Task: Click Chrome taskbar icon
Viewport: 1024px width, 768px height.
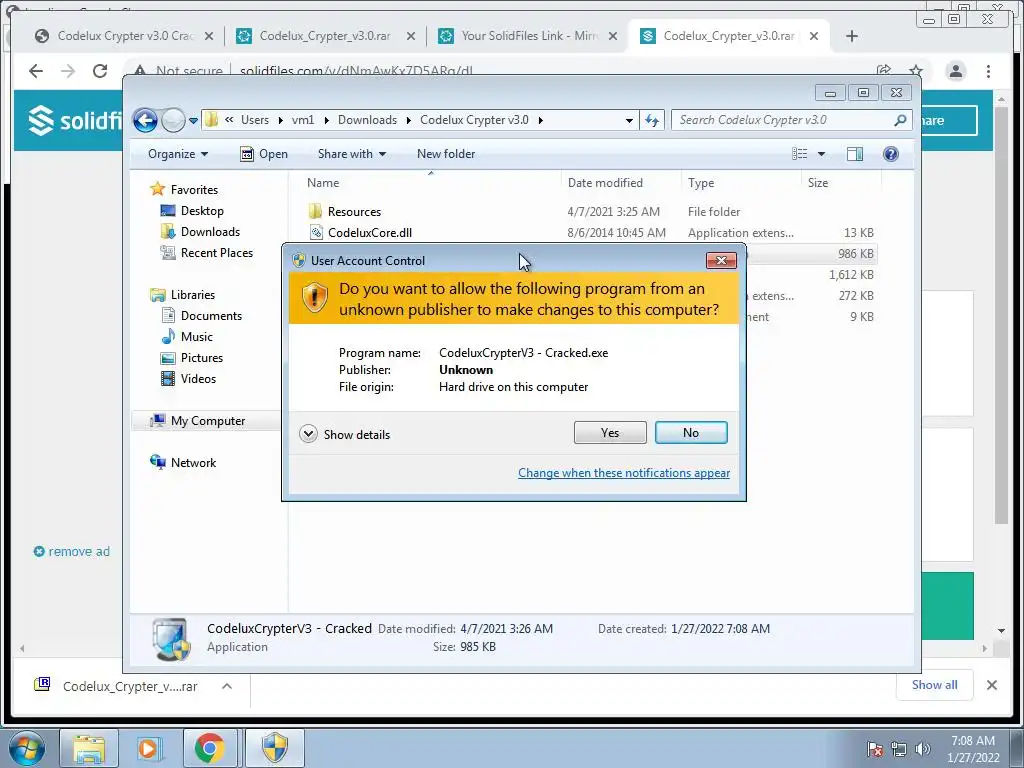Action: click(209, 748)
